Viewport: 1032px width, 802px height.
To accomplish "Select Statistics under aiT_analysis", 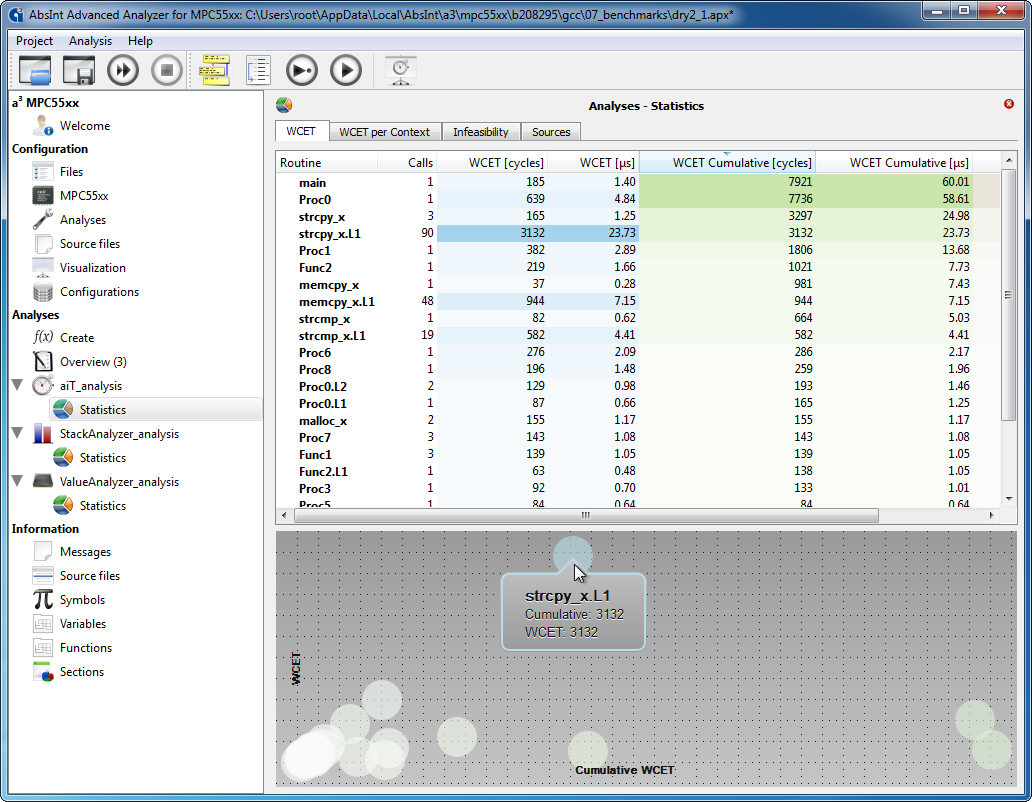I will pos(103,409).
